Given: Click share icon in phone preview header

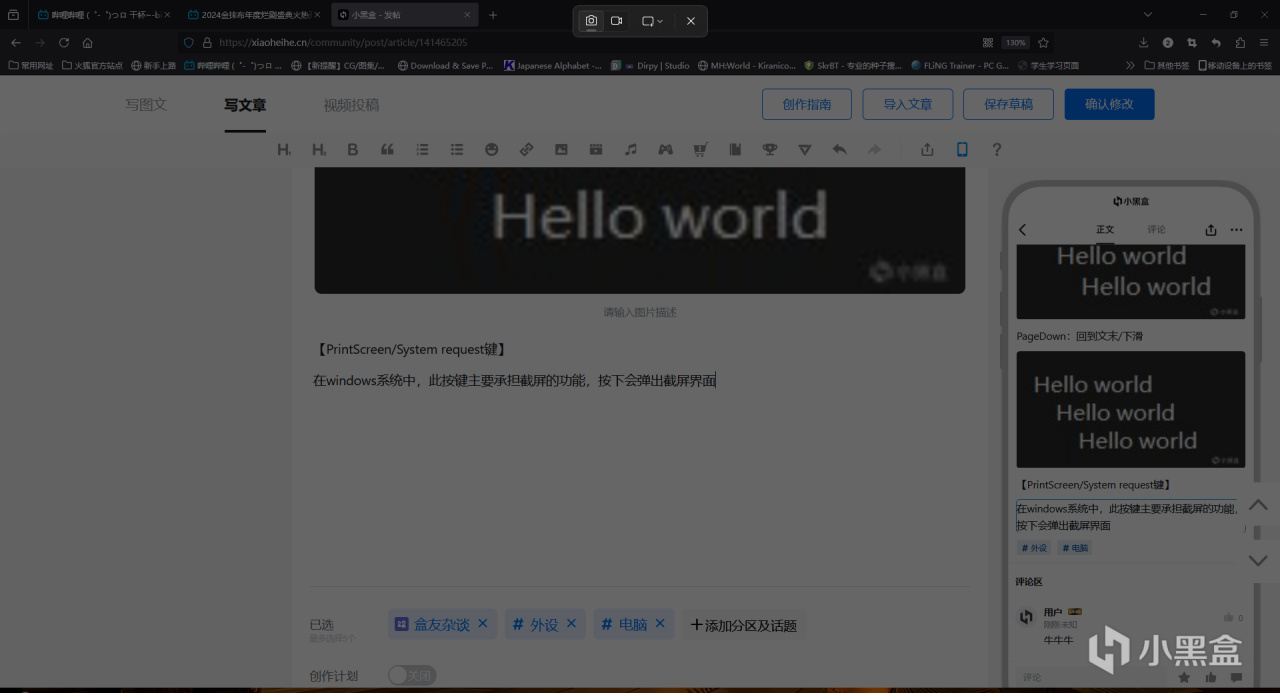Looking at the screenshot, I should pos(1211,230).
